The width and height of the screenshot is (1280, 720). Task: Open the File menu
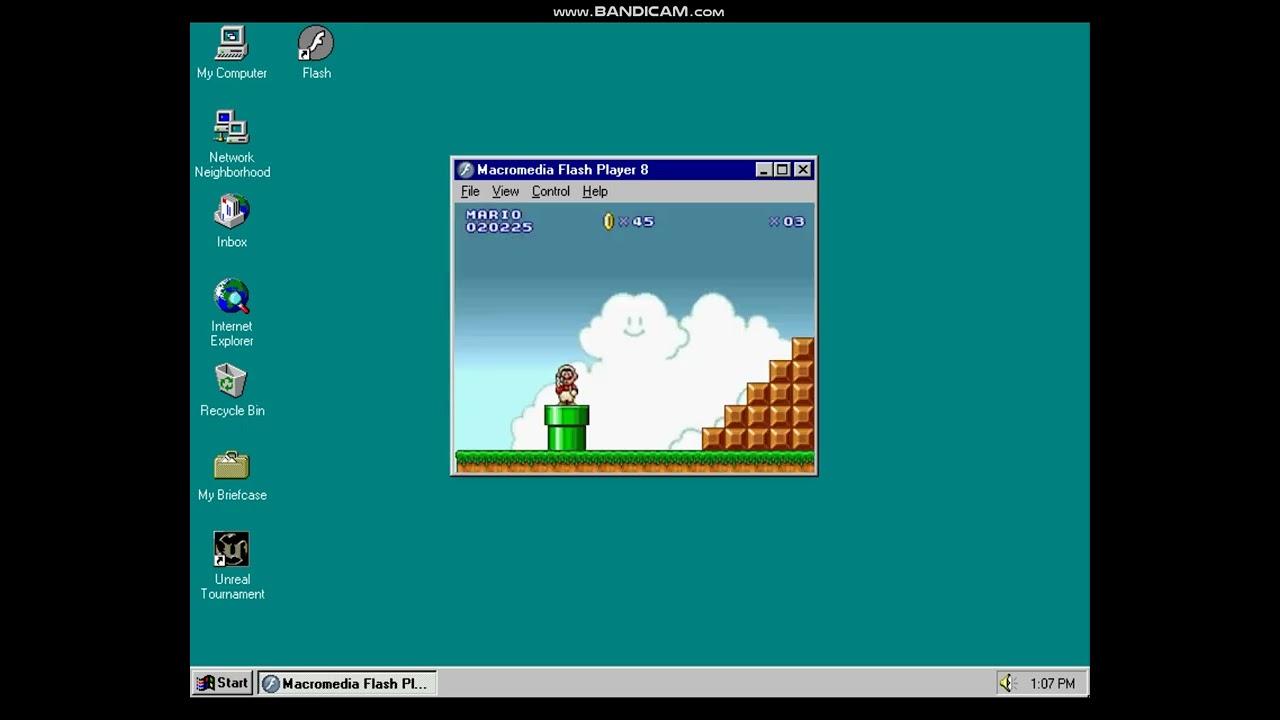470,191
